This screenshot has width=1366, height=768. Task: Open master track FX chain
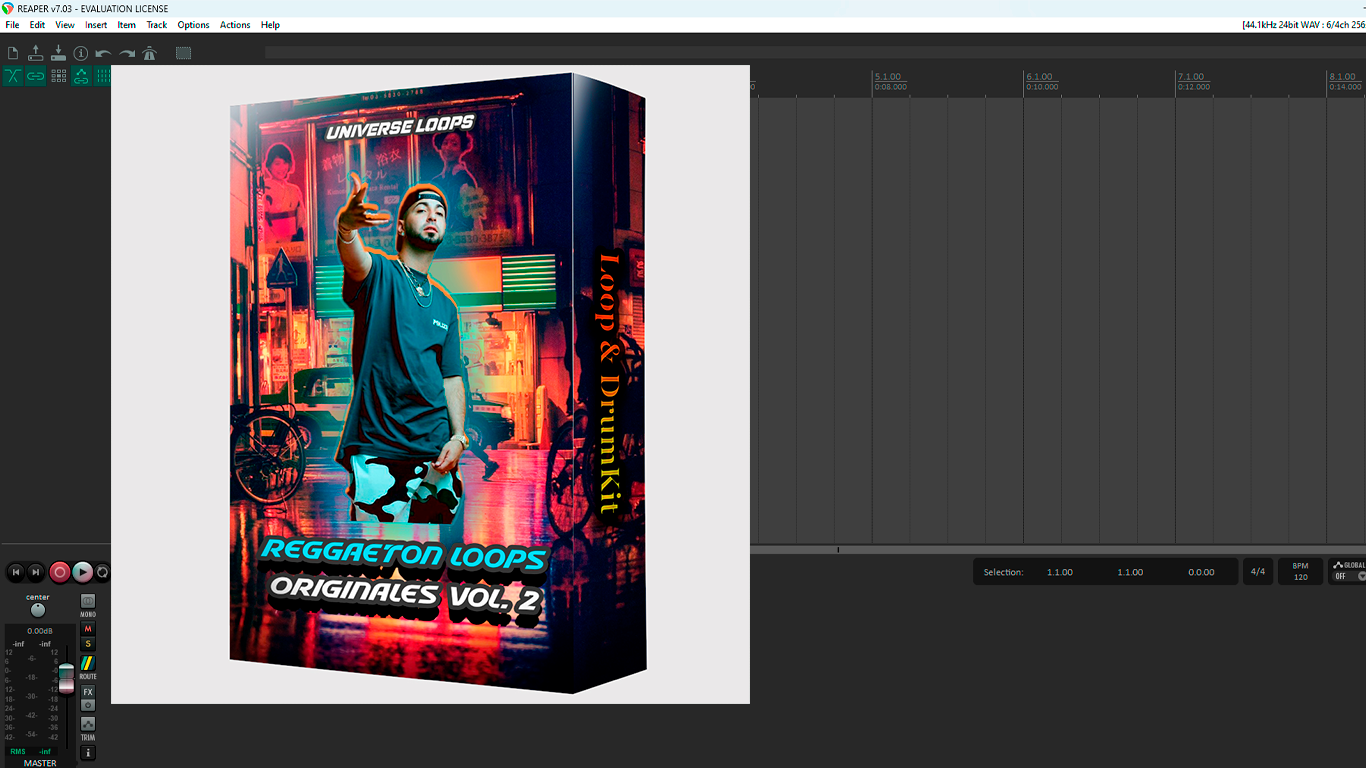coord(88,692)
